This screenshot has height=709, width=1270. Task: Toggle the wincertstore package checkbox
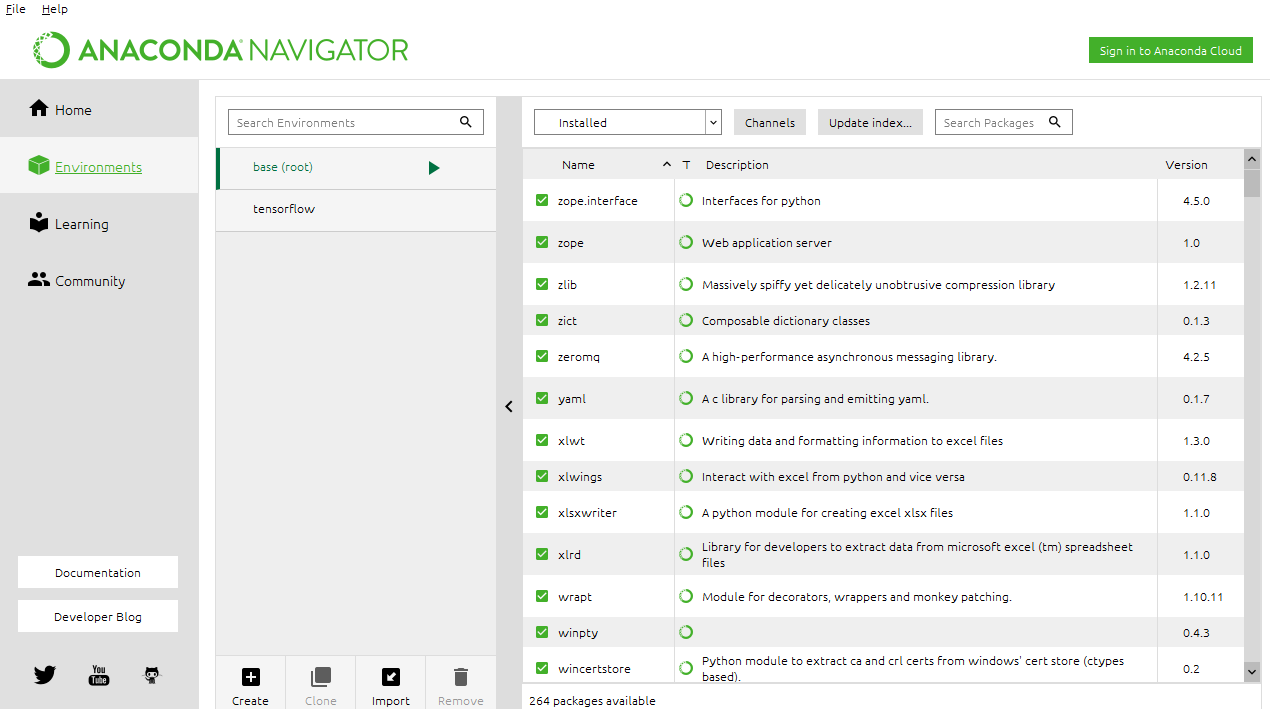click(542, 668)
